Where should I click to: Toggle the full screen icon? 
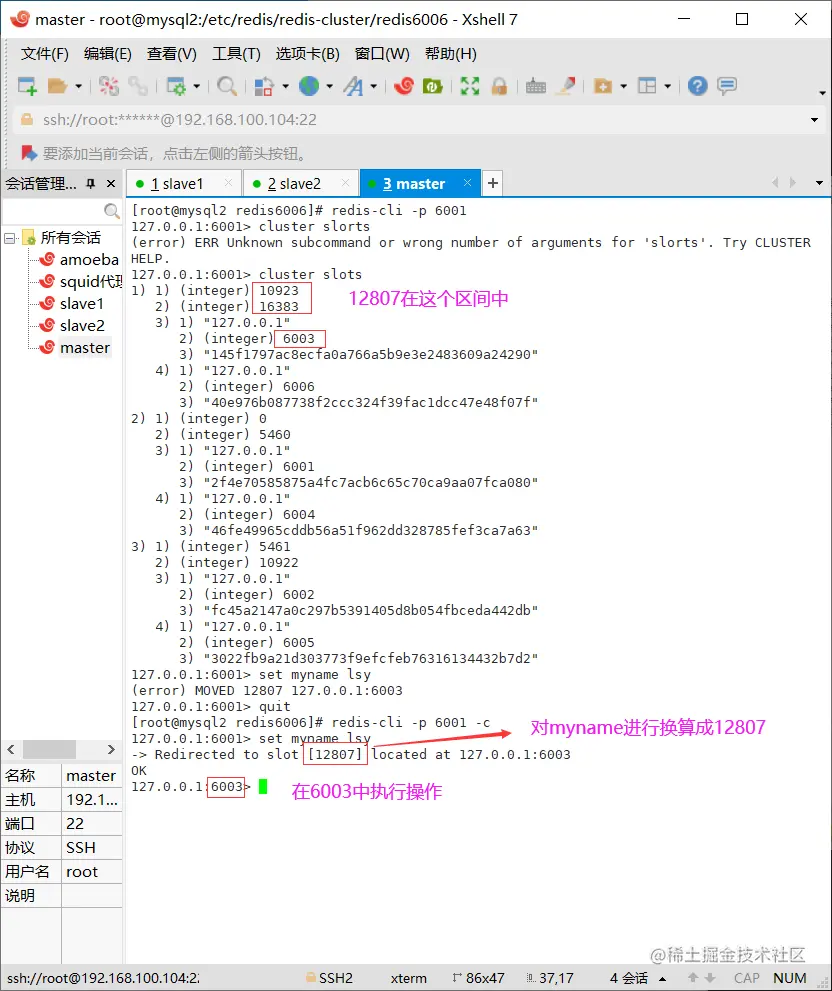click(470, 86)
